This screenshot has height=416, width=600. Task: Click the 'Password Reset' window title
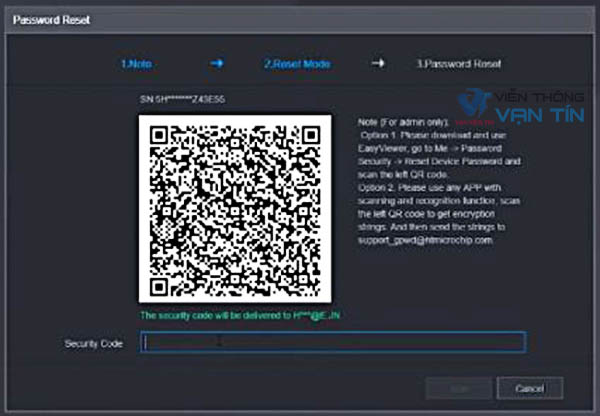51,20
